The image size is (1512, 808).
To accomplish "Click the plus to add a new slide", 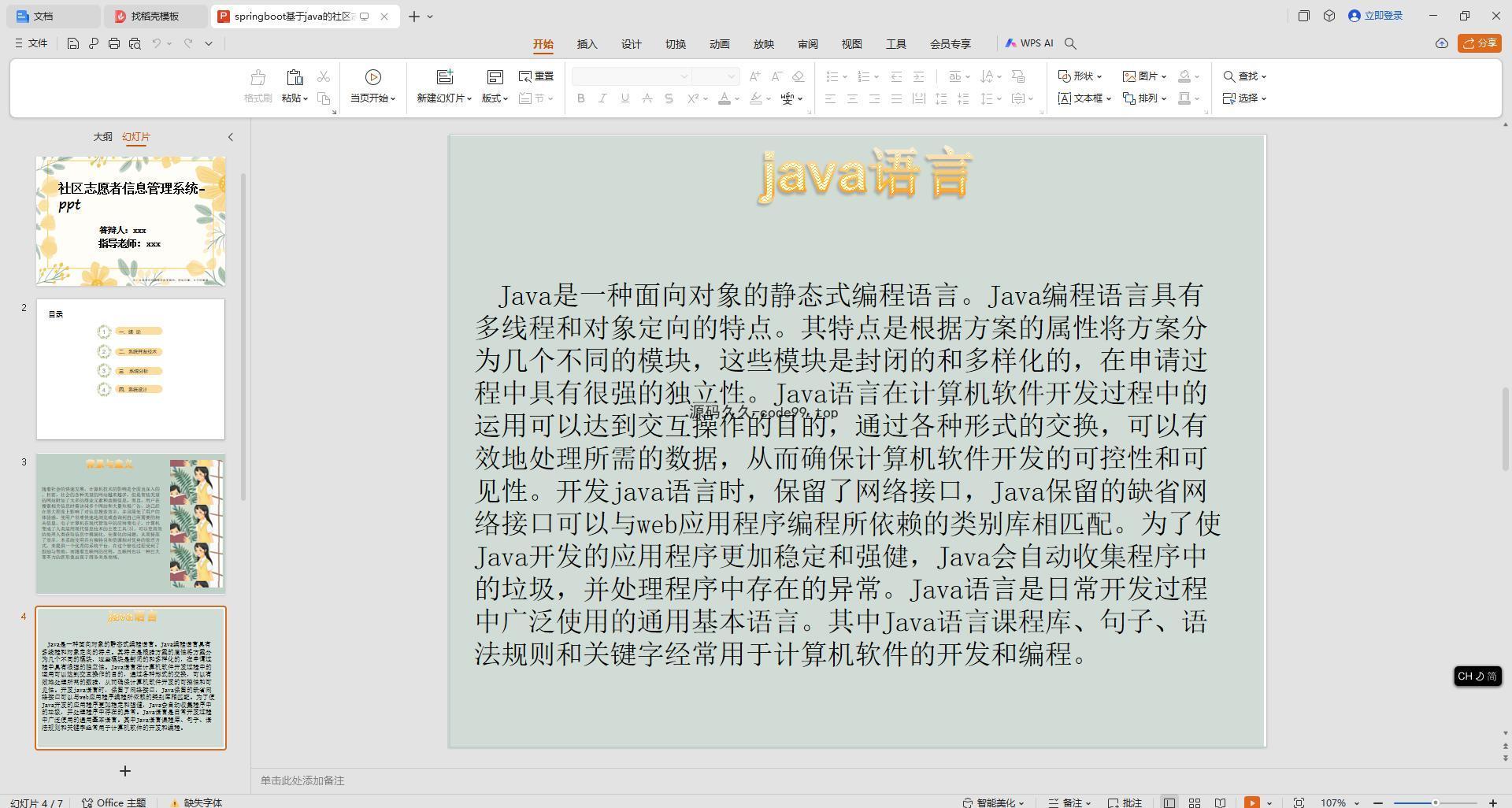I will click(124, 771).
